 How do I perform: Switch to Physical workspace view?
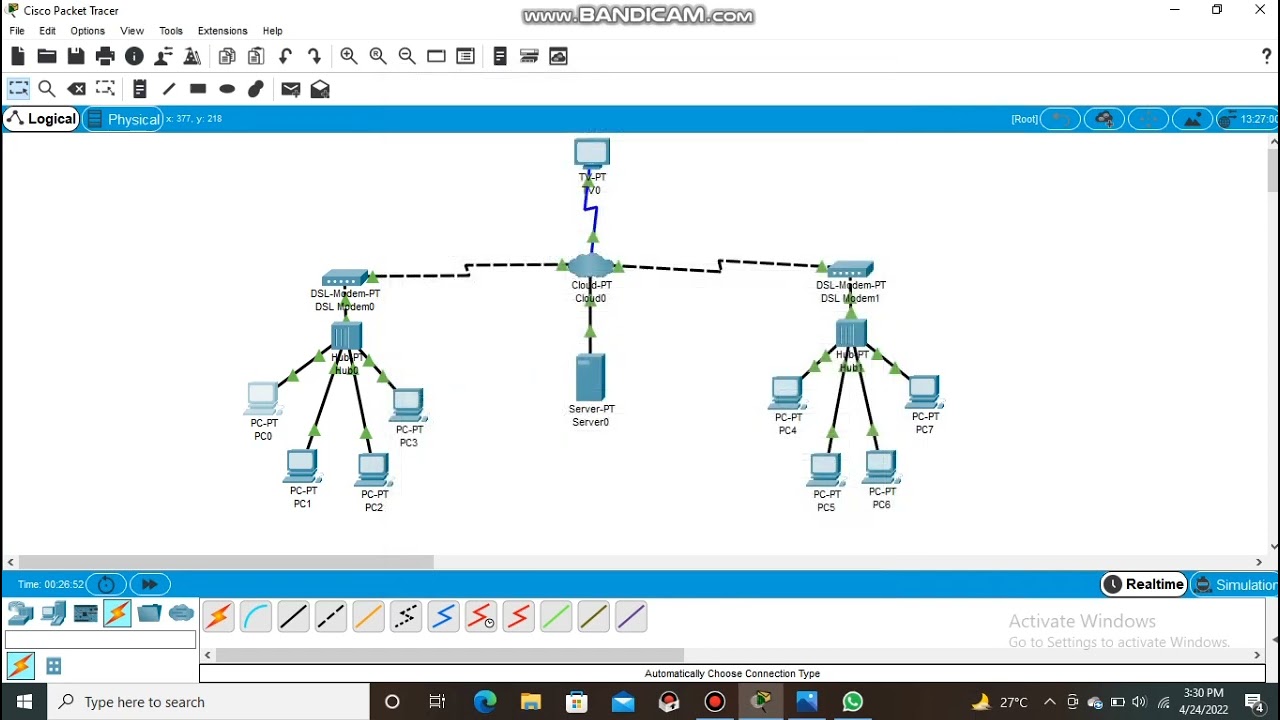coord(123,119)
